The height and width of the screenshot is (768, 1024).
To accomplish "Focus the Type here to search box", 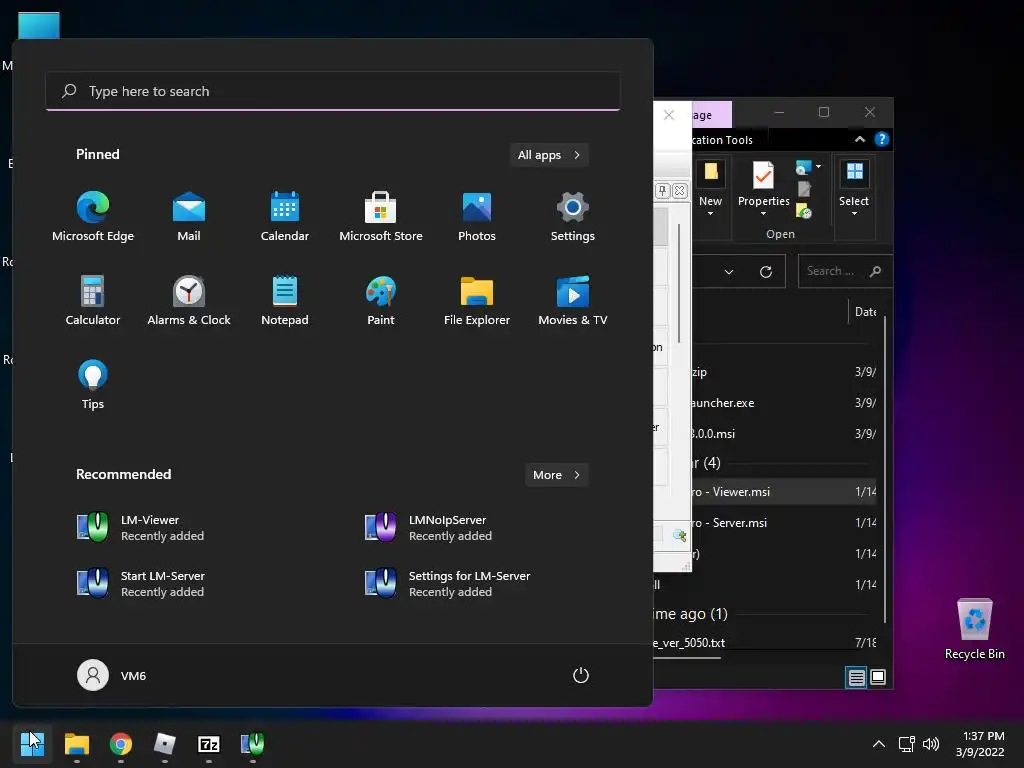I will tap(333, 91).
